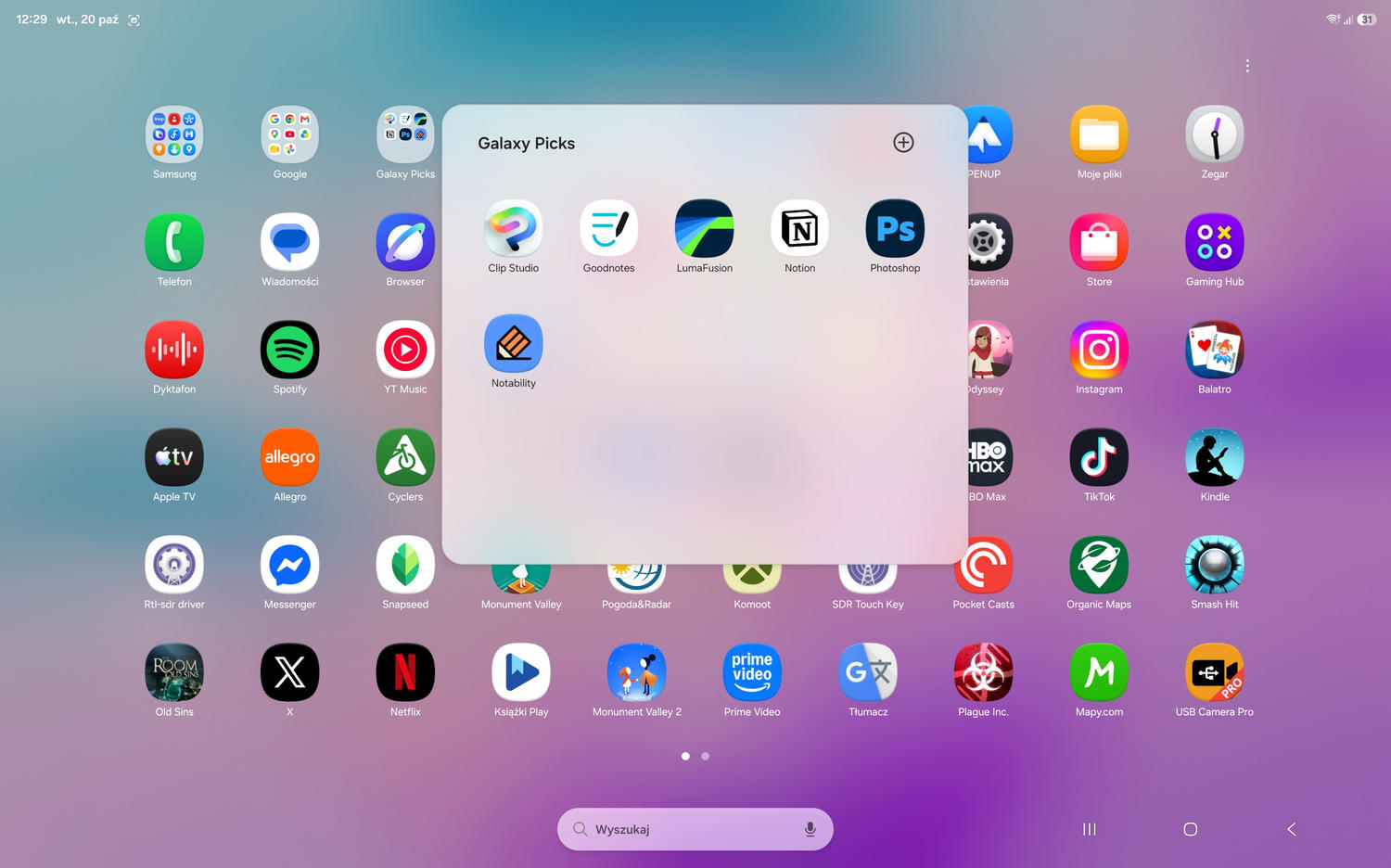Launch Messenger
The image size is (1391, 868).
(x=289, y=565)
